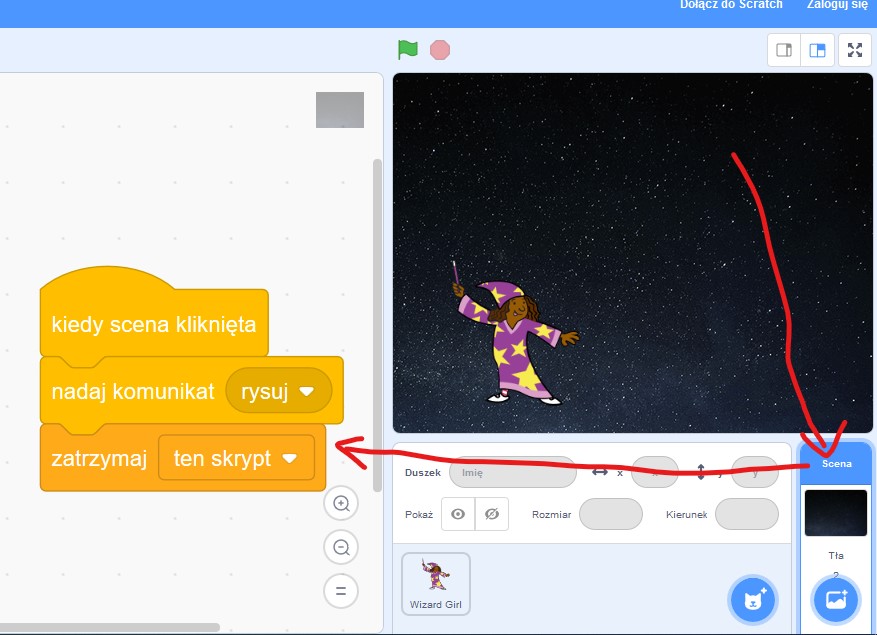Open the choose a sprite cat button
The width and height of the screenshot is (877, 635).
(x=752, y=600)
